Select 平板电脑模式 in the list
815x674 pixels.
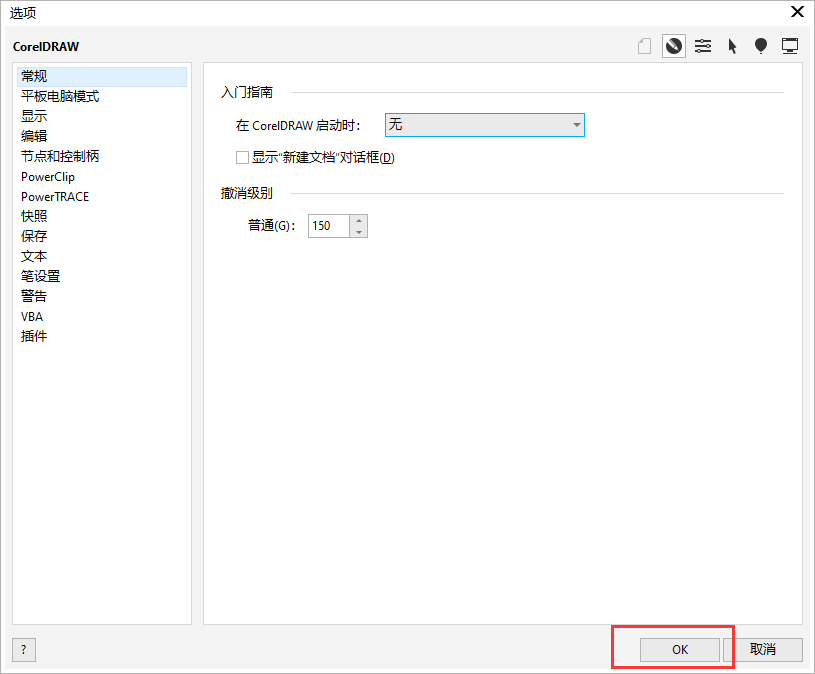point(102,97)
